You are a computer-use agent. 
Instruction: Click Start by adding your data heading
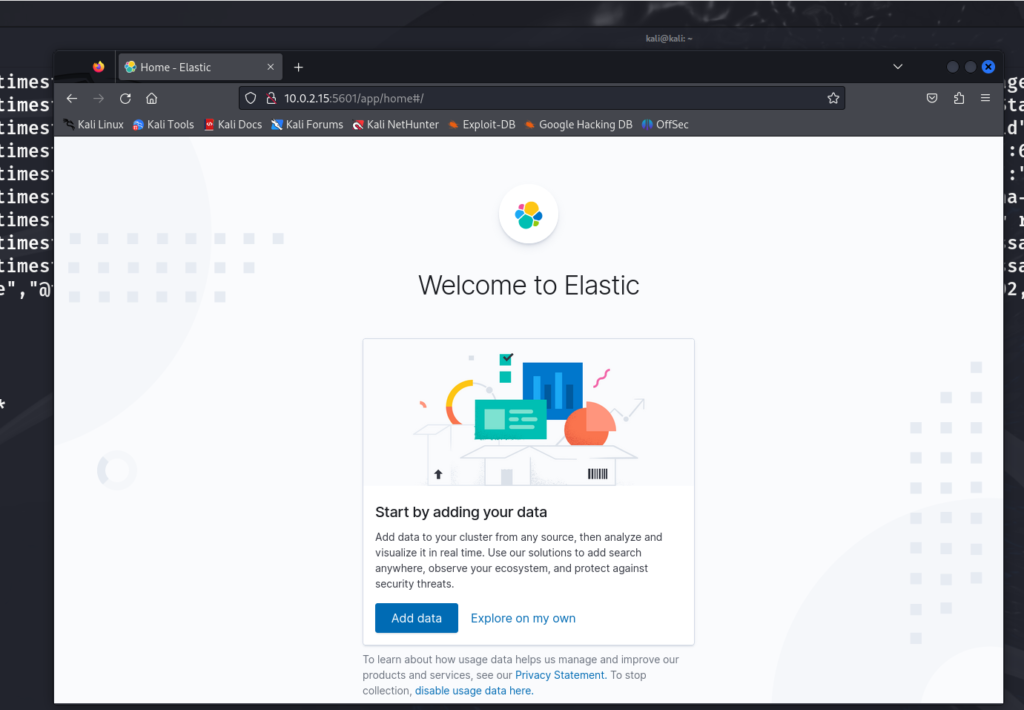[x=461, y=512]
